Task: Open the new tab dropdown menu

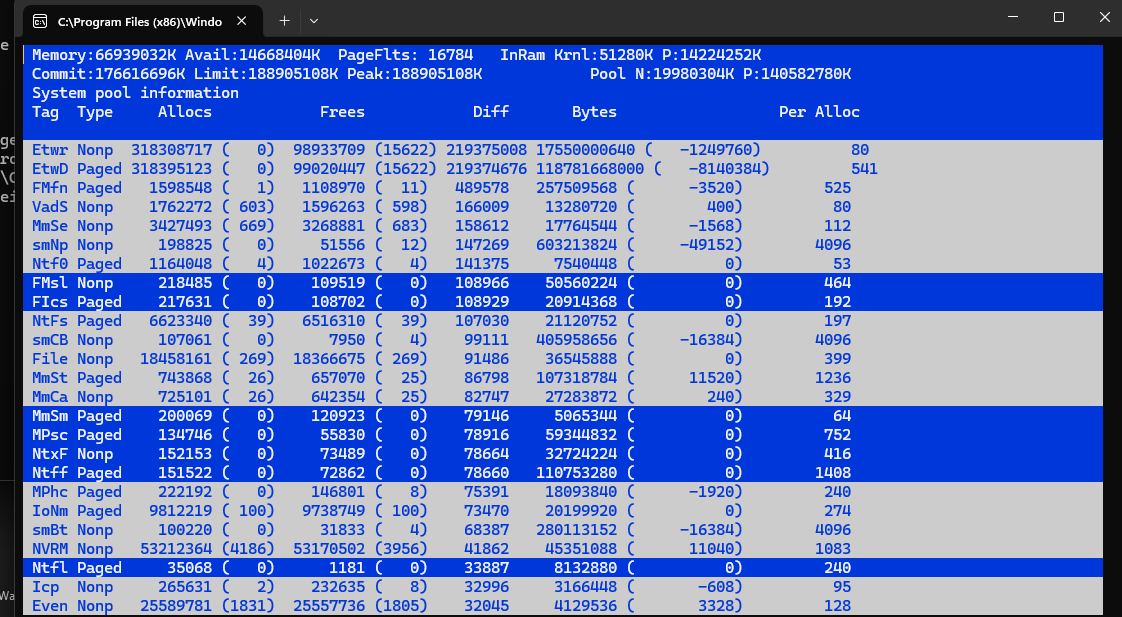Action: (x=313, y=20)
